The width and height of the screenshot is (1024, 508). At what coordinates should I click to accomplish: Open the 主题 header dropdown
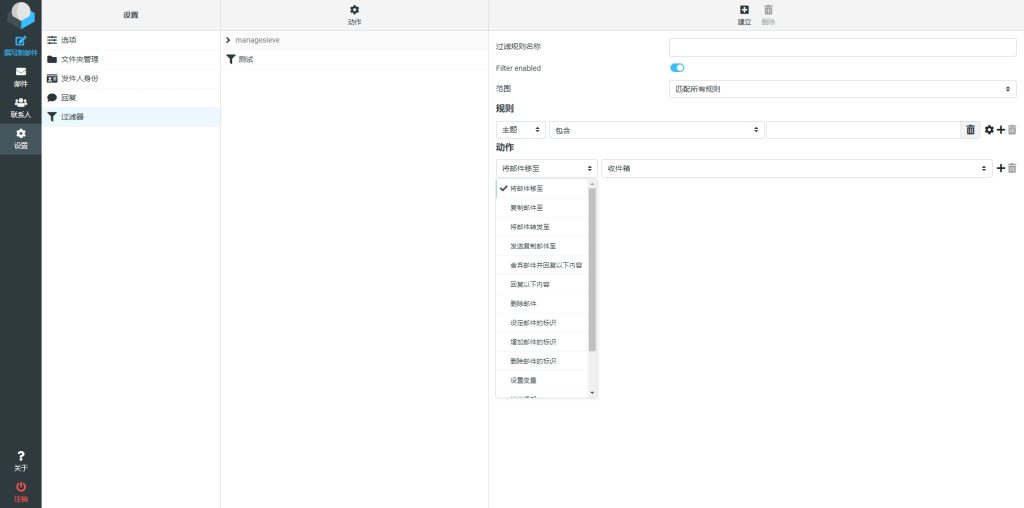click(x=520, y=130)
